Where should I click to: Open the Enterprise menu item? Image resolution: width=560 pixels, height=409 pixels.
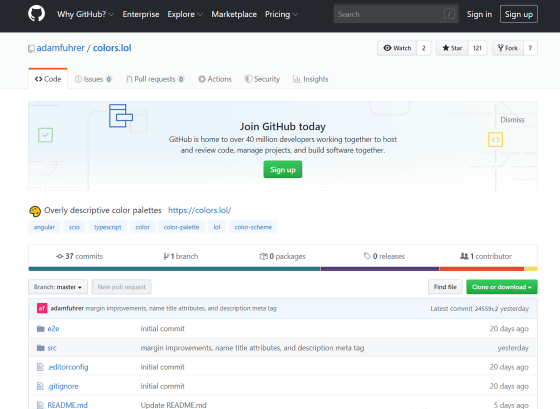click(x=141, y=14)
